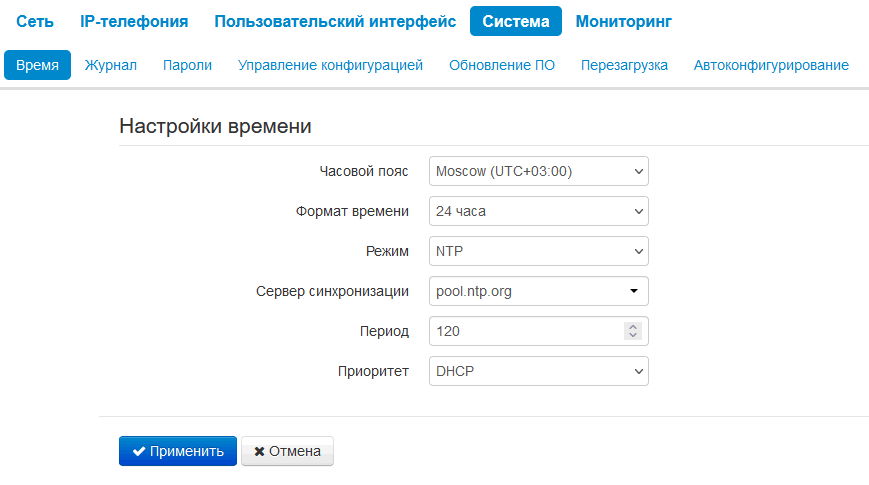
Task: Select the Система main menu item
Action: pyautogui.click(x=516, y=21)
